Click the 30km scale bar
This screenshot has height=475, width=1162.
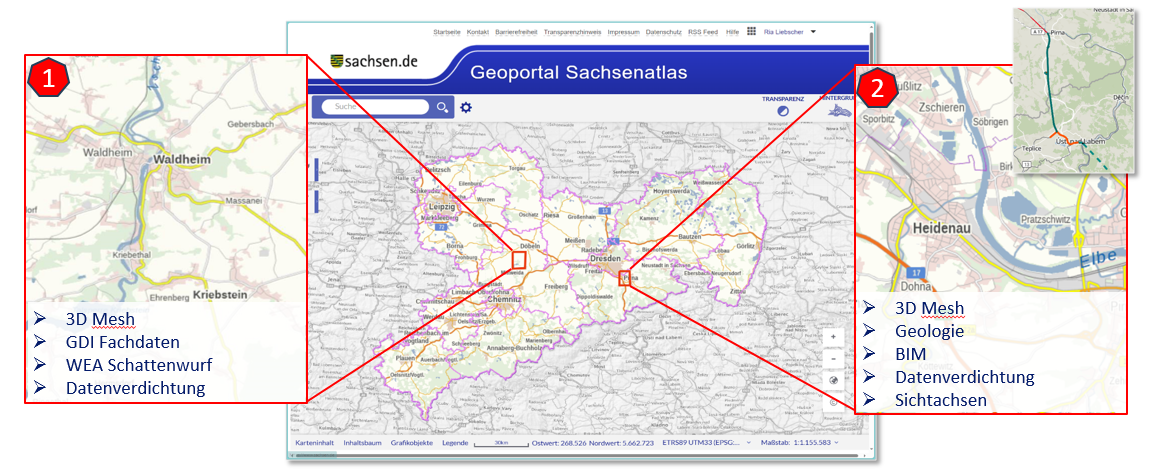coord(500,443)
